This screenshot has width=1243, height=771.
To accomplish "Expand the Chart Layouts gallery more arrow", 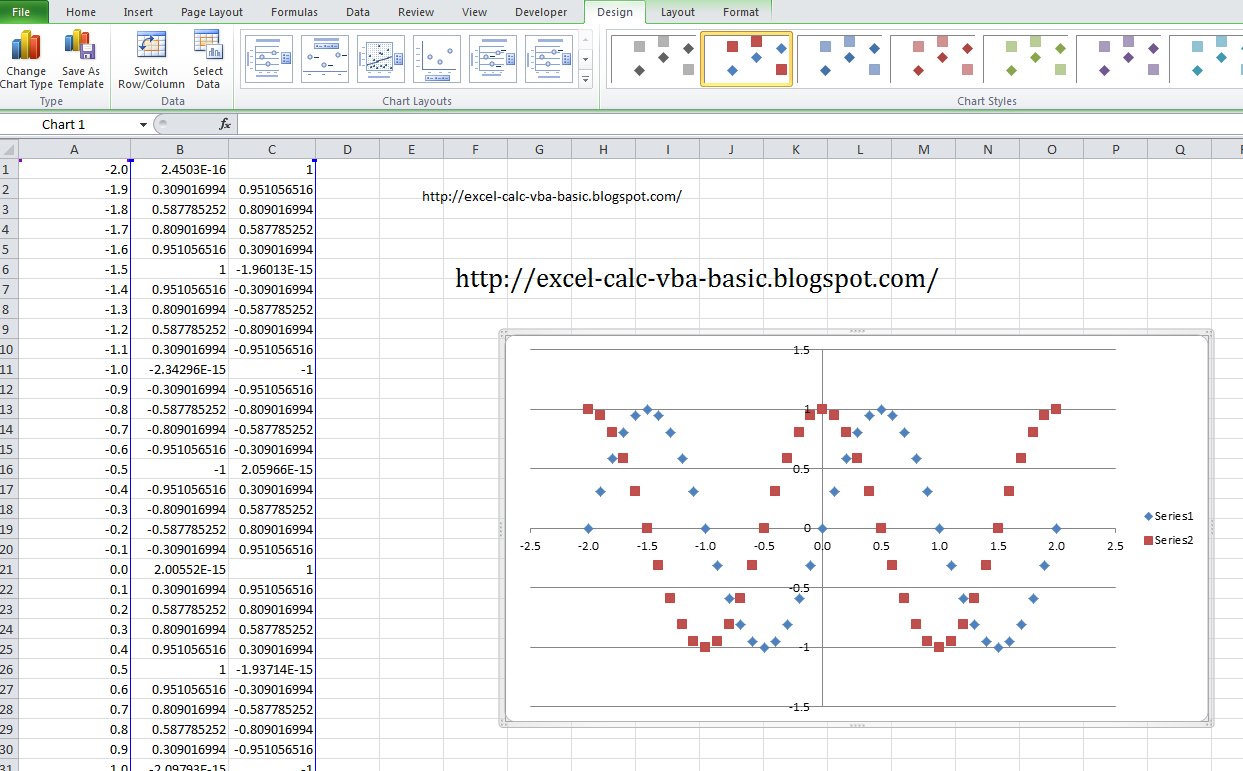I will 585,78.
